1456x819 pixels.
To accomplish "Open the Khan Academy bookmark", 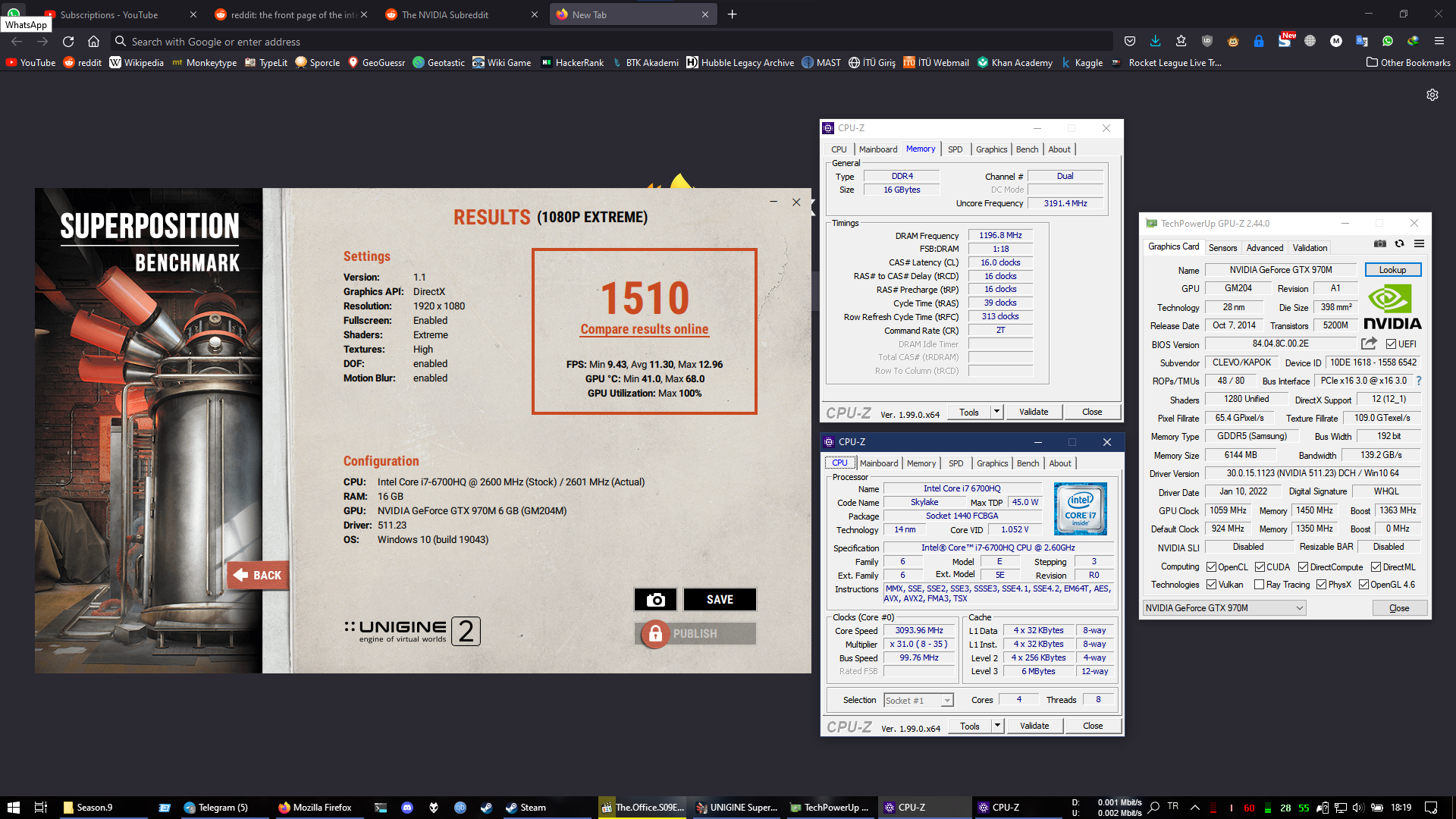I will coord(1015,63).
